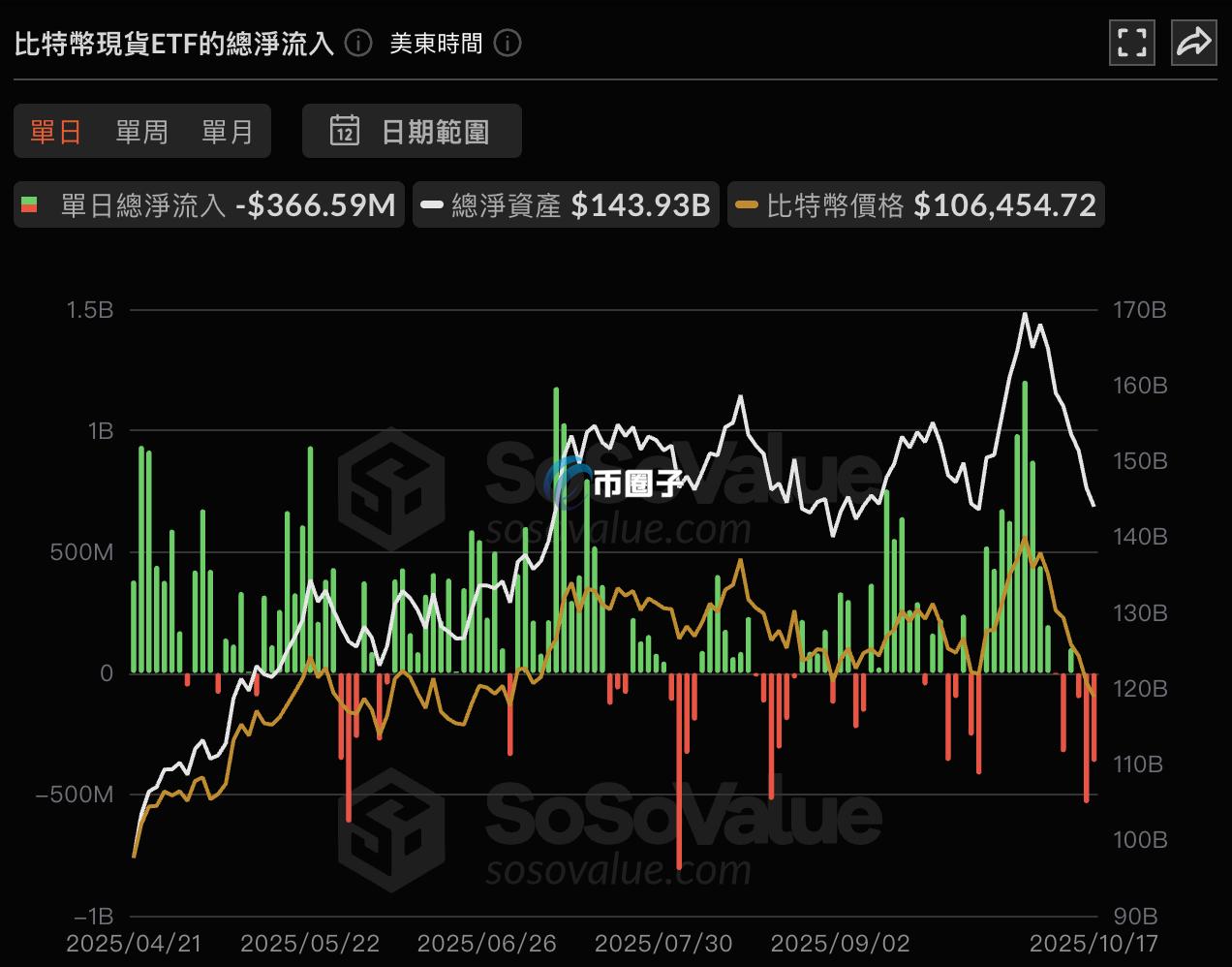The width and height of the screenshot is (1232, 967).
Task: Click the 美東時間 timezone label
Action: 436,44
